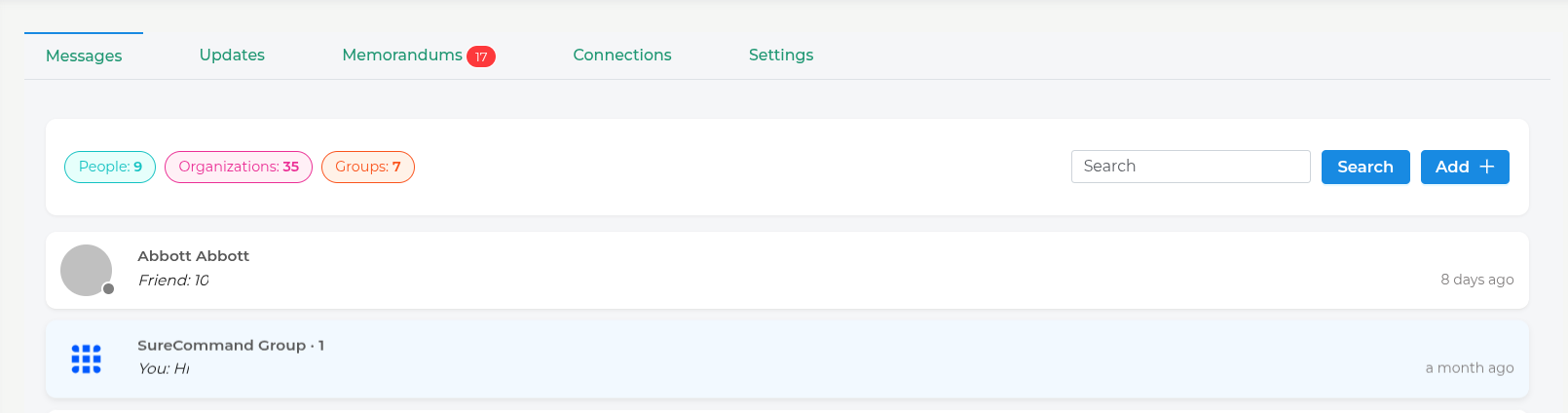Open the Abbott Abbott conversation
Viewport: 1568px width, 413px height.
point(787,270)
